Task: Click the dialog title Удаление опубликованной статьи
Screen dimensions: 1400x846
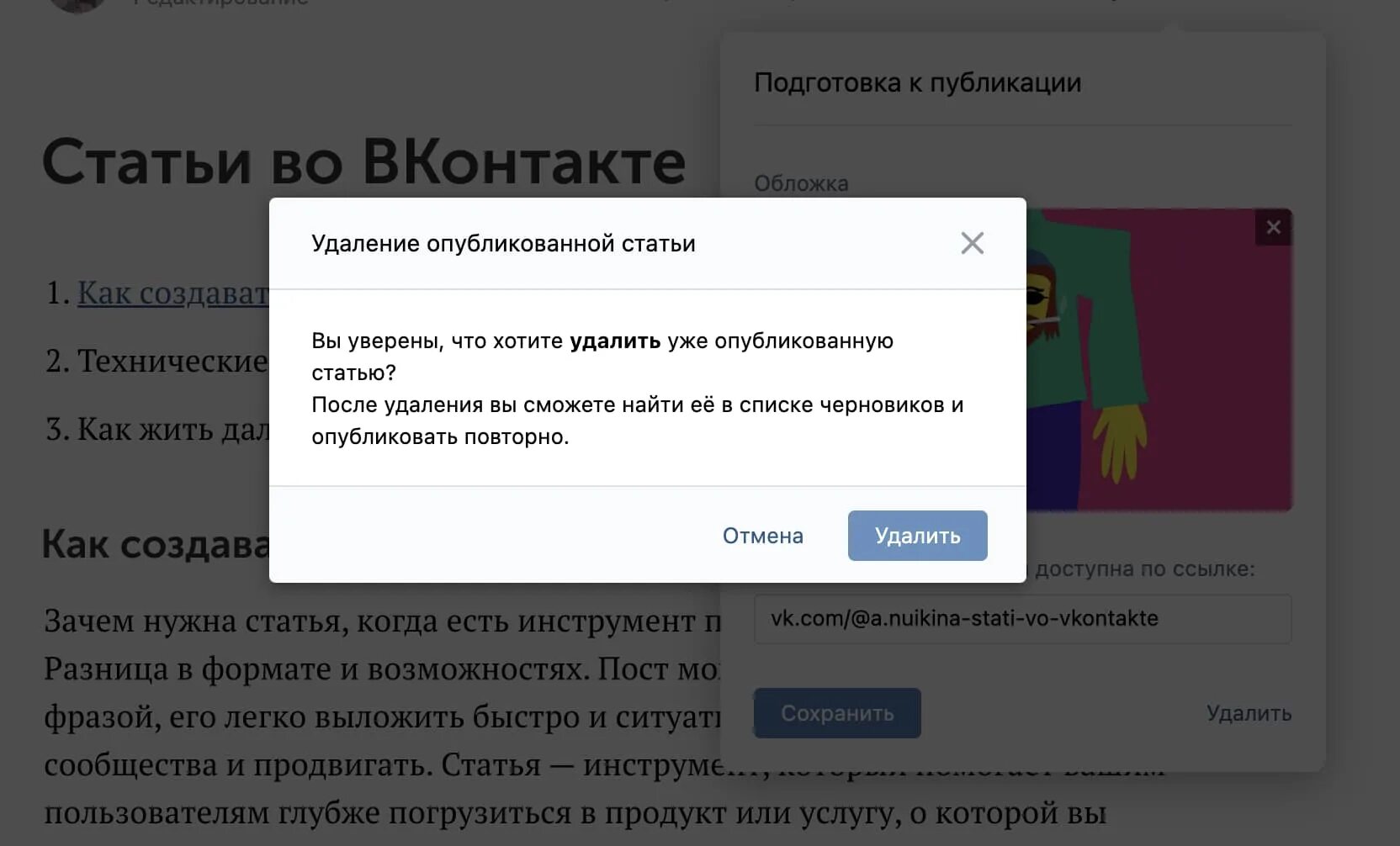Action: (x=503, y=244)
